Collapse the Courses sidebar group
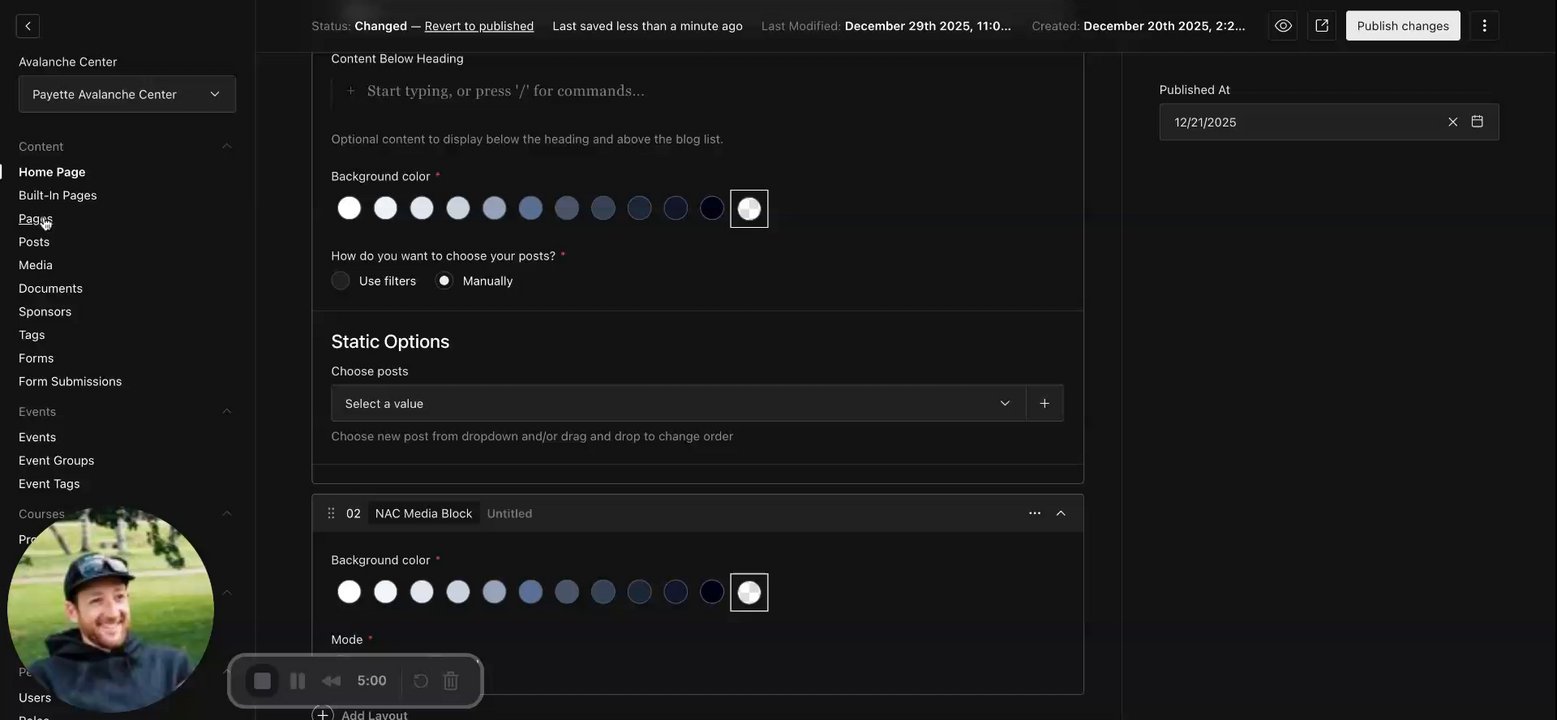 226,513
